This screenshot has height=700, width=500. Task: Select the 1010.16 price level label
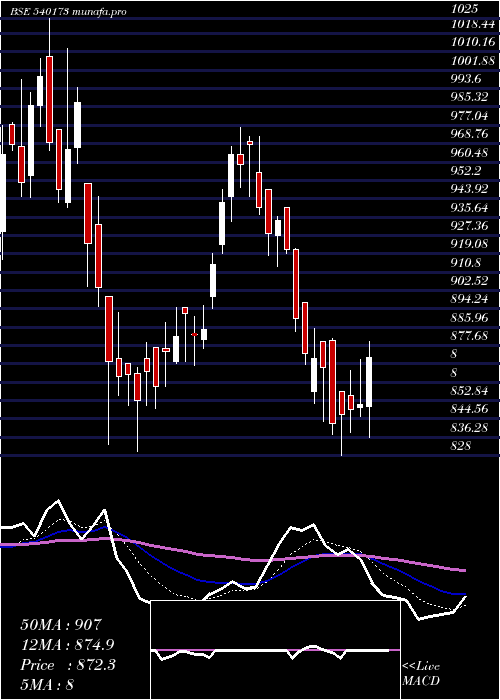[x=473, y=42]
